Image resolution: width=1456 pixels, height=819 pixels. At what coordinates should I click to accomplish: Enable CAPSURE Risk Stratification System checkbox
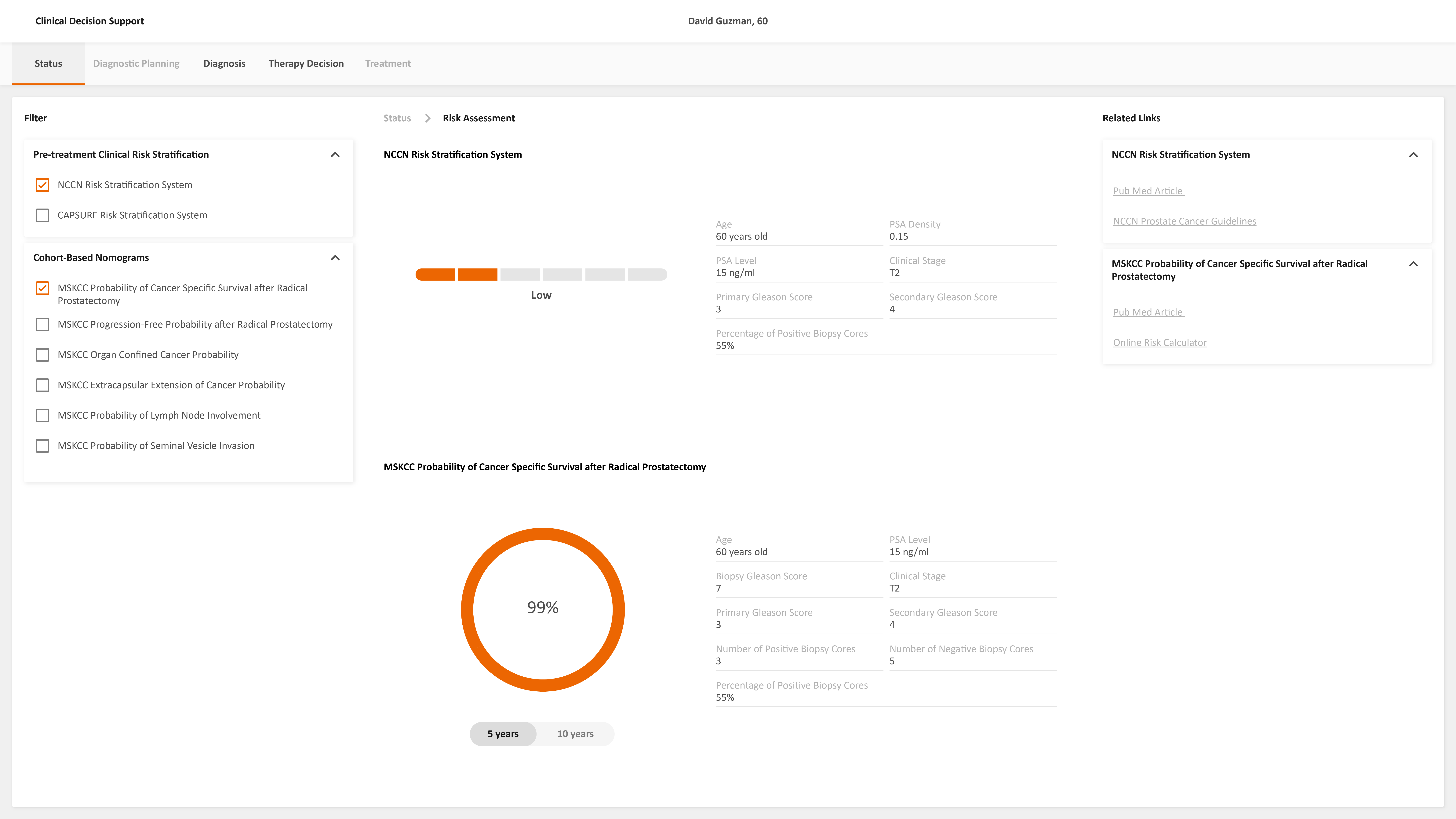42,215
